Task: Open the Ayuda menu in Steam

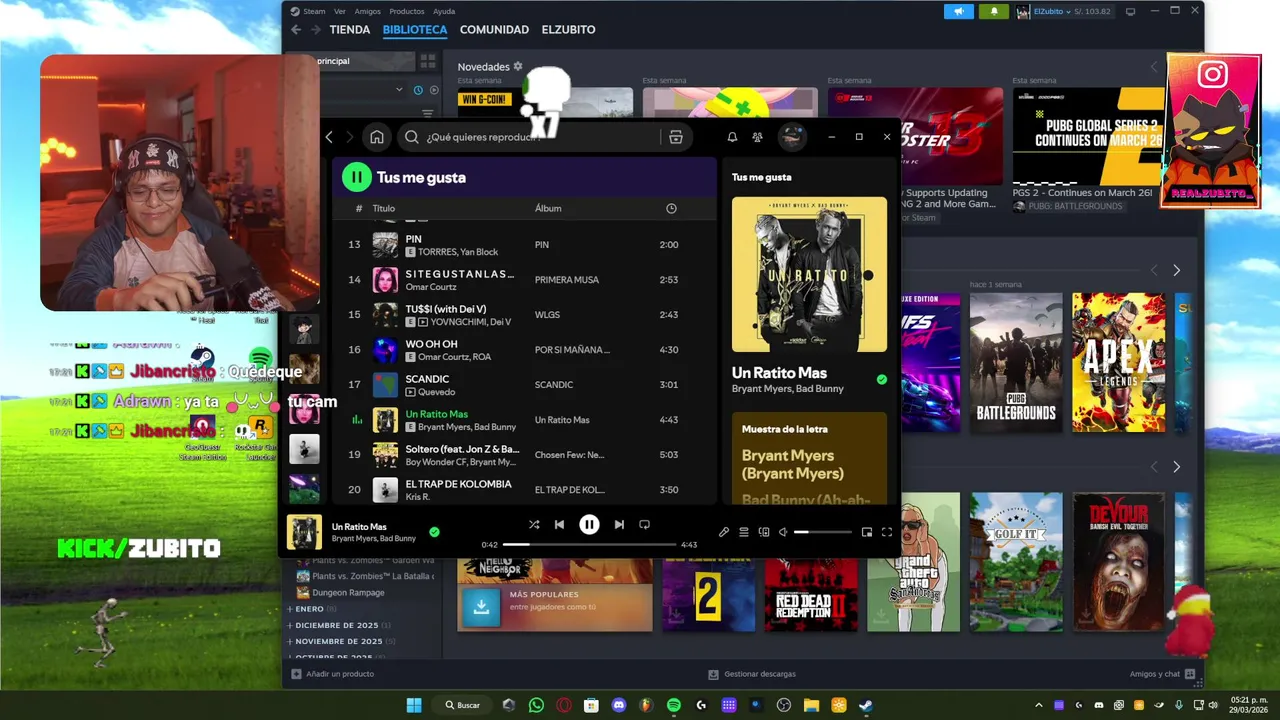Action: (444, 11)
